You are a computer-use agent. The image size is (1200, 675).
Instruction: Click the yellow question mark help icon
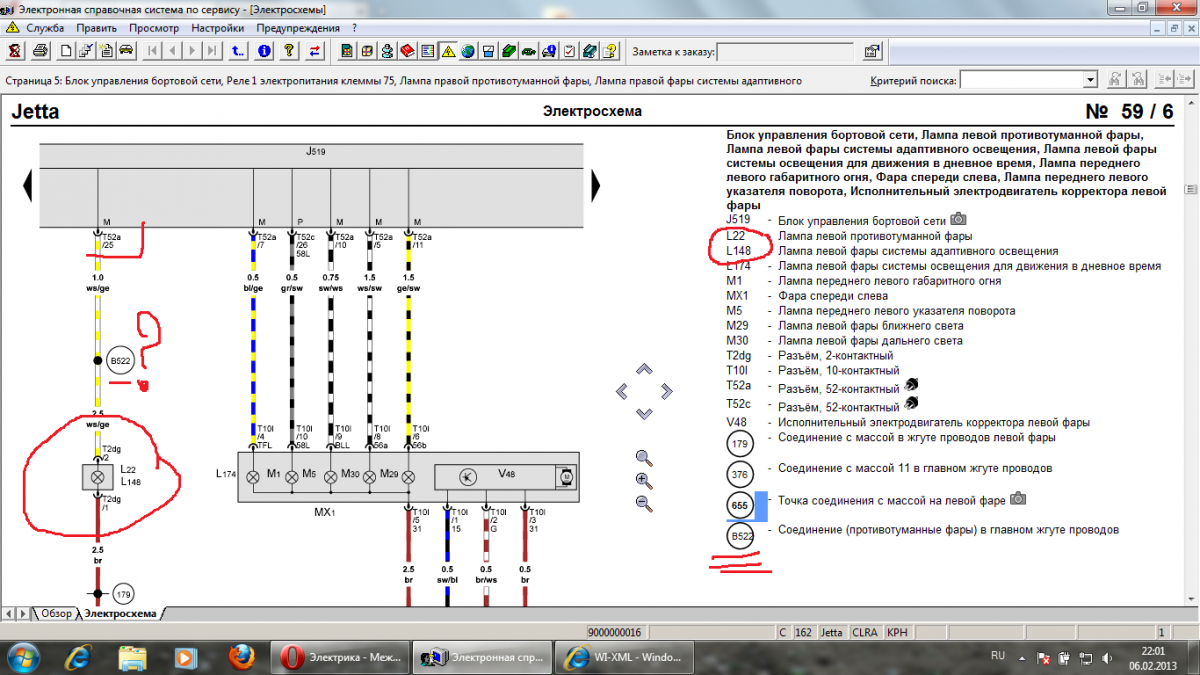coord(290,50)
